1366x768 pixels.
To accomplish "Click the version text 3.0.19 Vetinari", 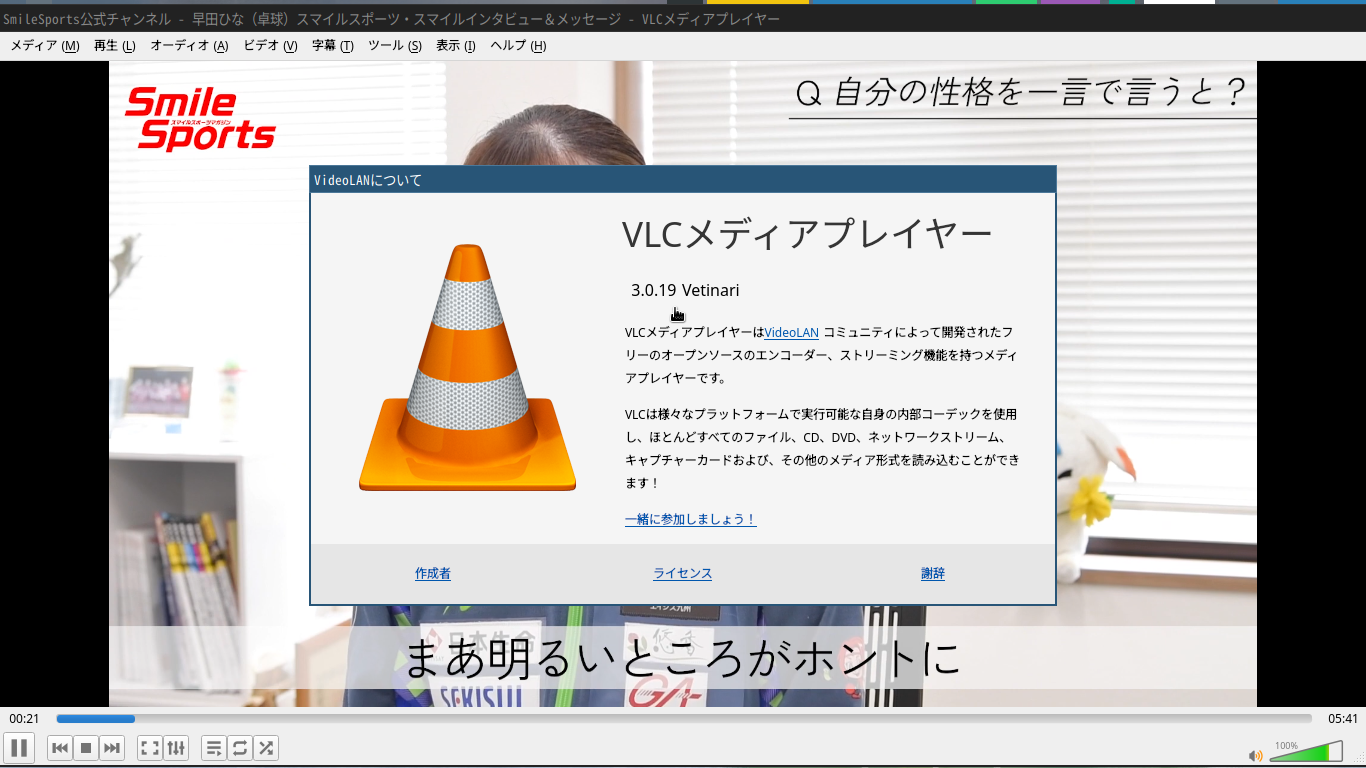I will 685,290.
